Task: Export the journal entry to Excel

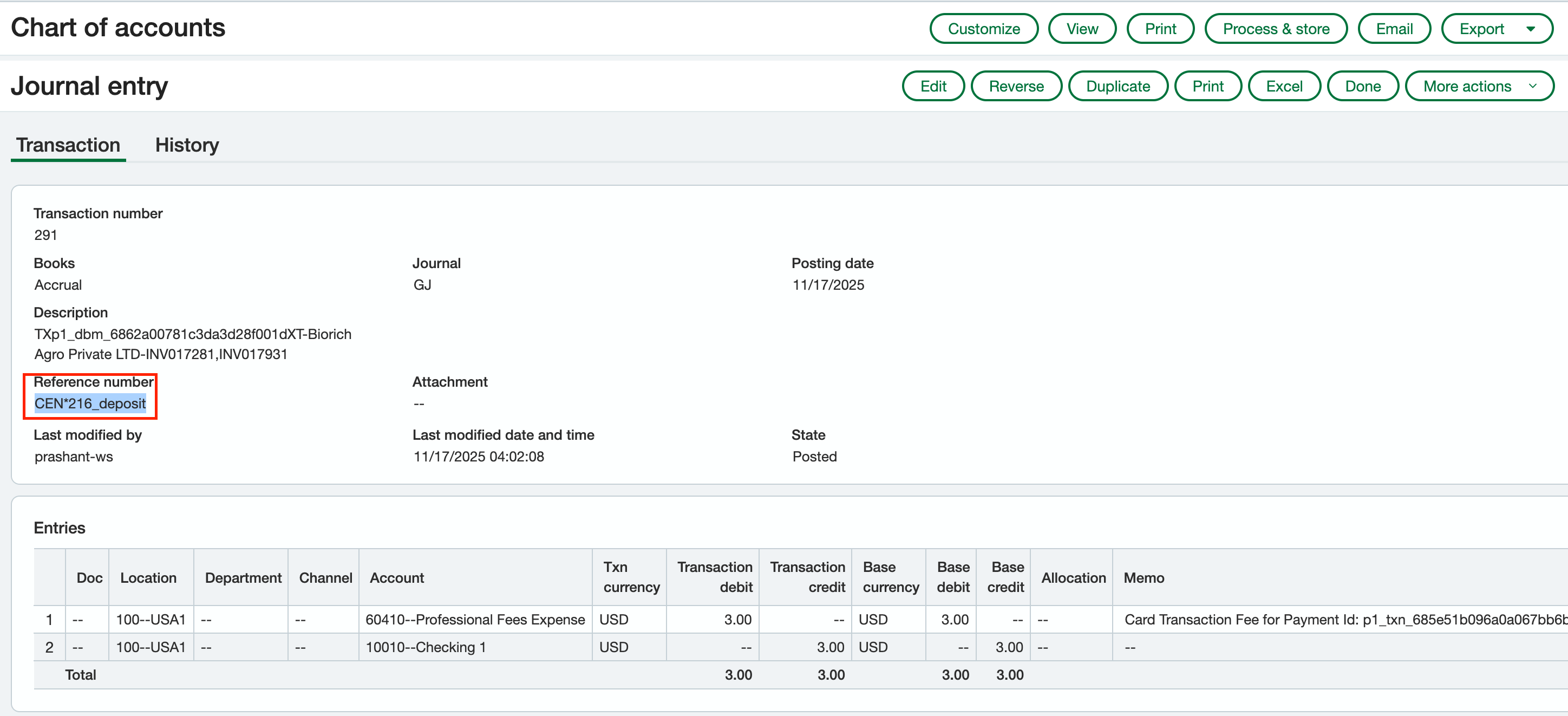Action: (1284, 86)
